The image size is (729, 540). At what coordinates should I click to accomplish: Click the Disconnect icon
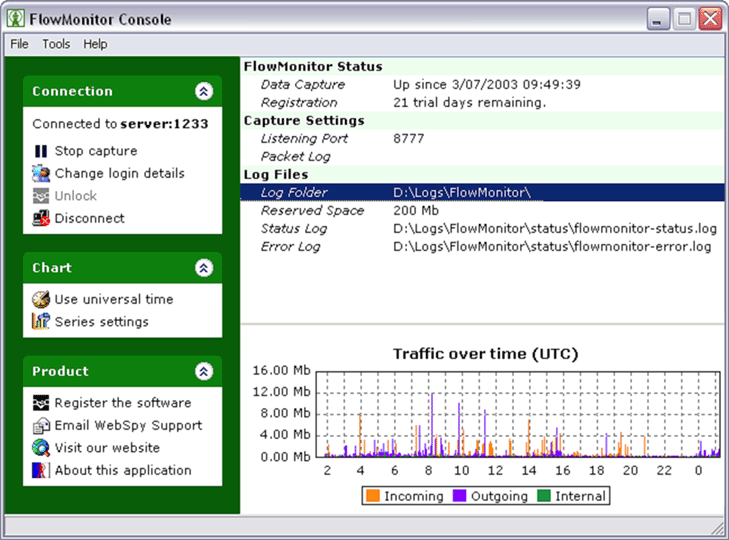(x=41, y=218)
